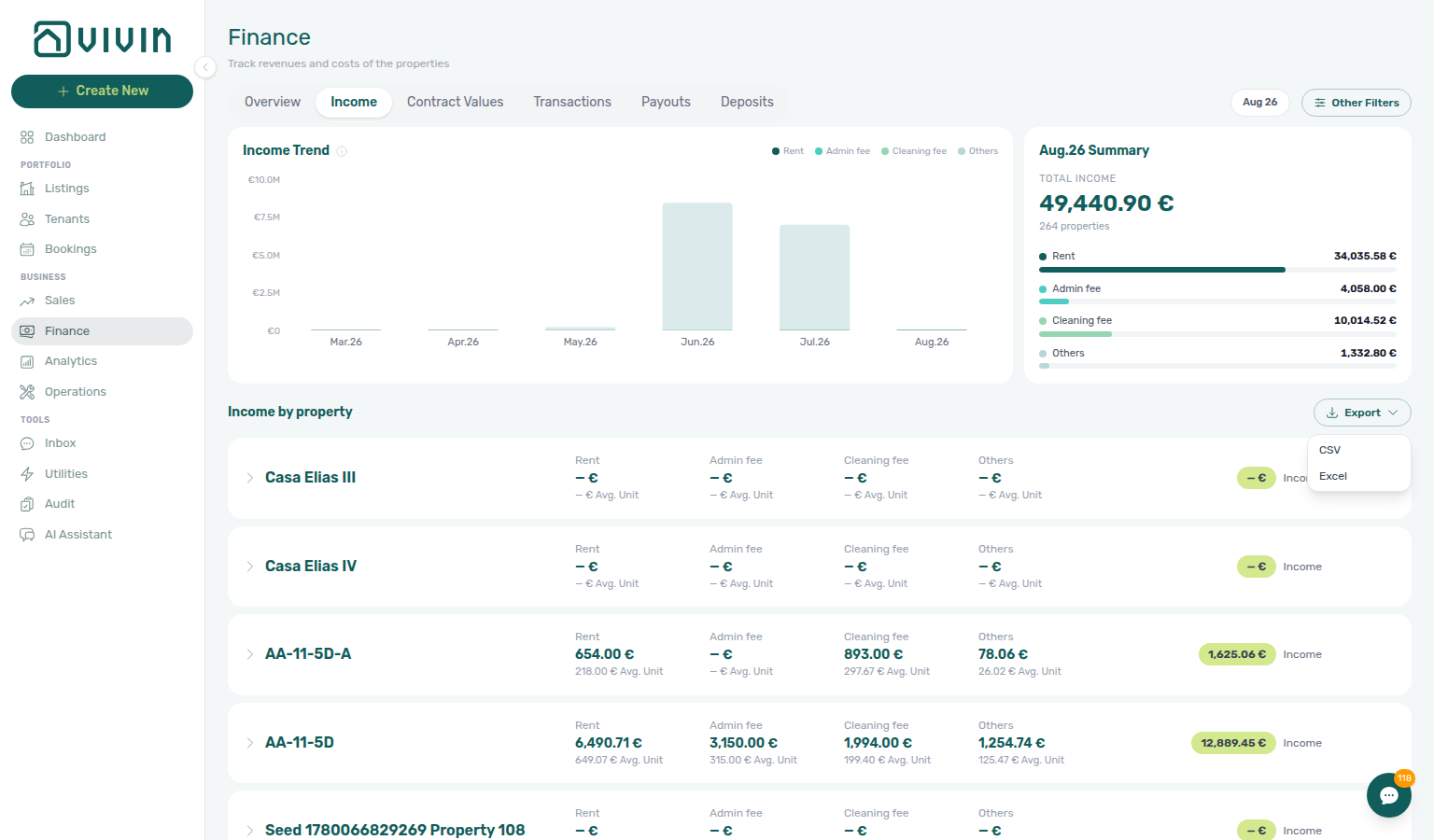Click the 49,440.90 € total income
This screenshot has height=840, width=1434.
click(x=1106, y=203)
